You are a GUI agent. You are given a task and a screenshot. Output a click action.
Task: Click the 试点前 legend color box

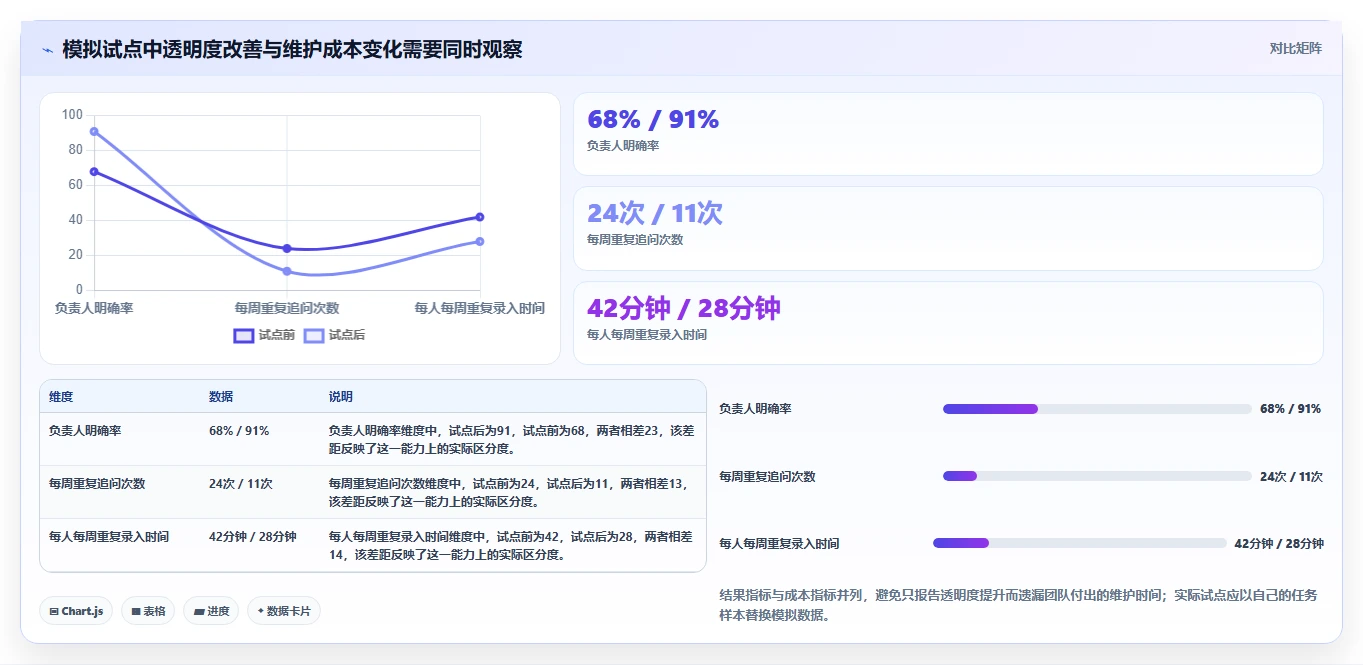tap(244, 335)
